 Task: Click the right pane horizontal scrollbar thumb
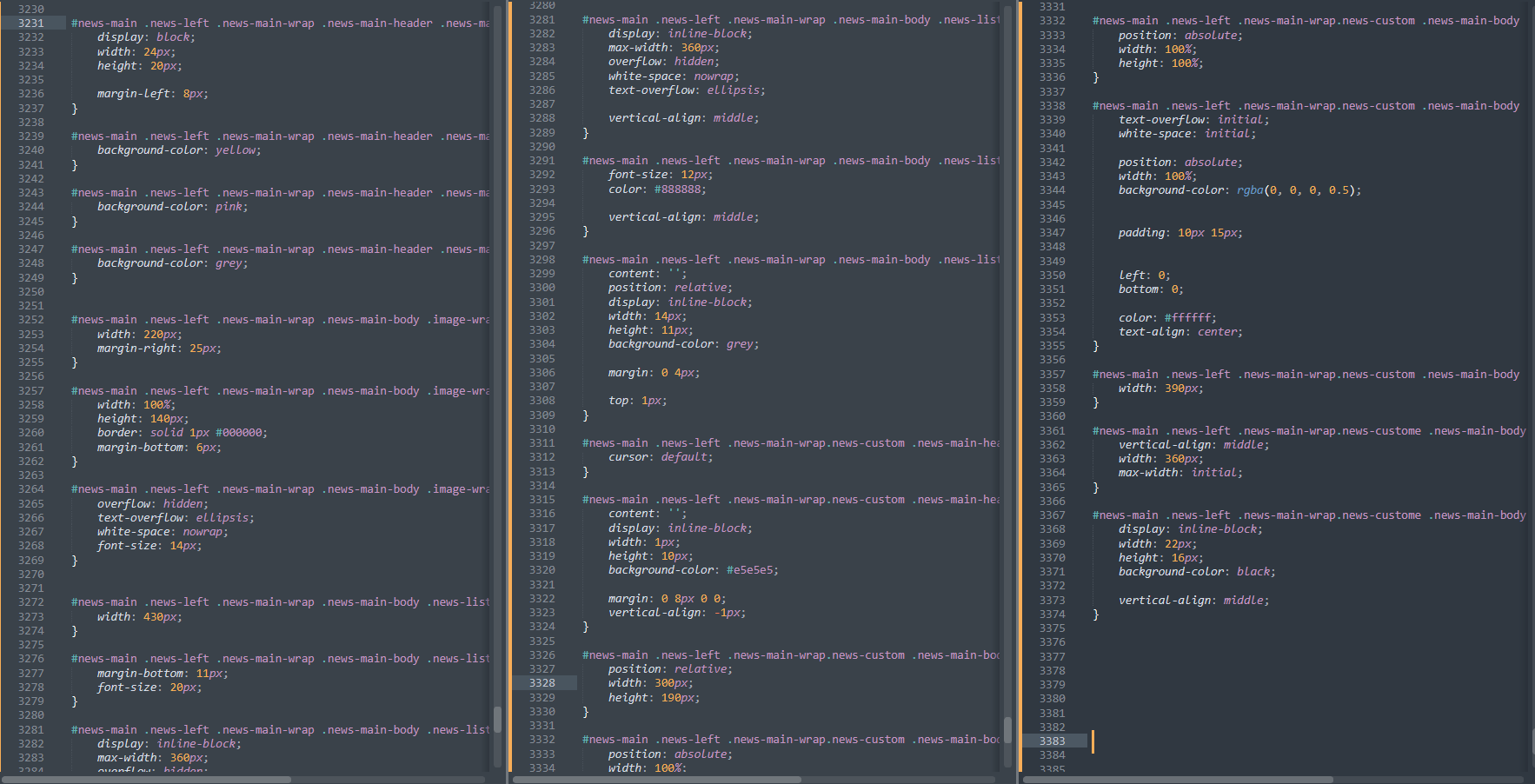1178,780
